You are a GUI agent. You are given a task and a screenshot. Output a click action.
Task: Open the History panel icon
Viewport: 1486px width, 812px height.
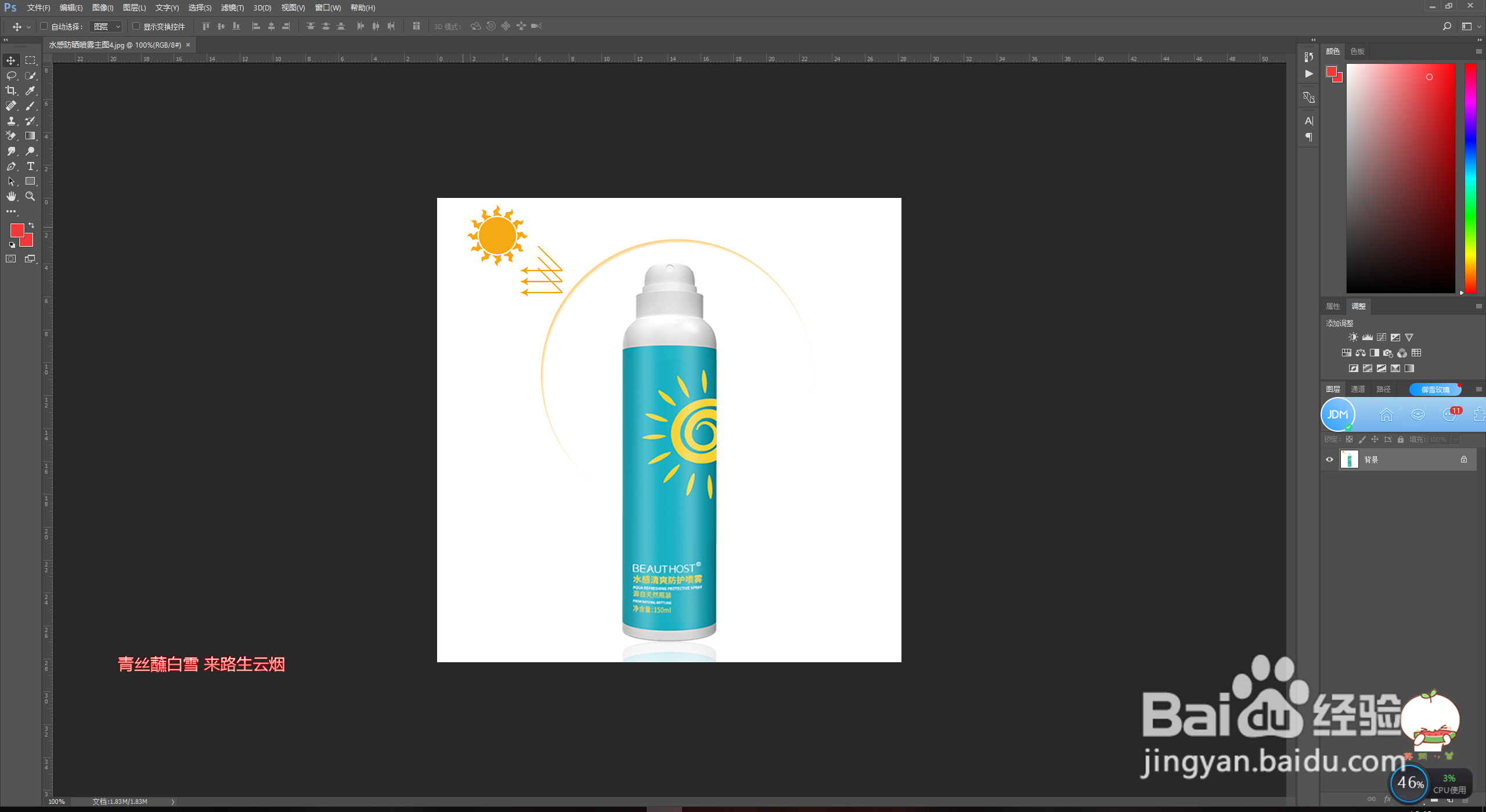pos(1308,57)
